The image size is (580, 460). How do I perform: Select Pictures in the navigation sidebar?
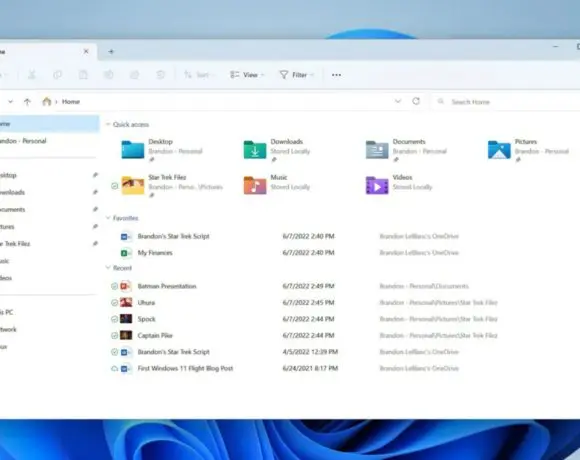point(7,227)
